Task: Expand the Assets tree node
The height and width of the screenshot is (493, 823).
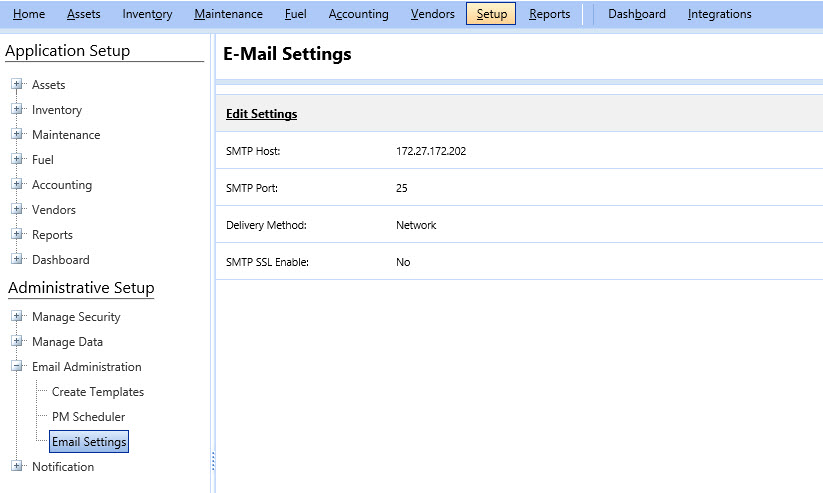Action: (x=17, y=85)
